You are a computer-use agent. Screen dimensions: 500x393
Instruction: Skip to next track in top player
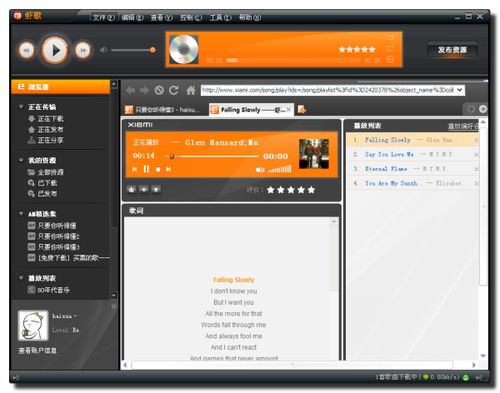pos(83,51)
